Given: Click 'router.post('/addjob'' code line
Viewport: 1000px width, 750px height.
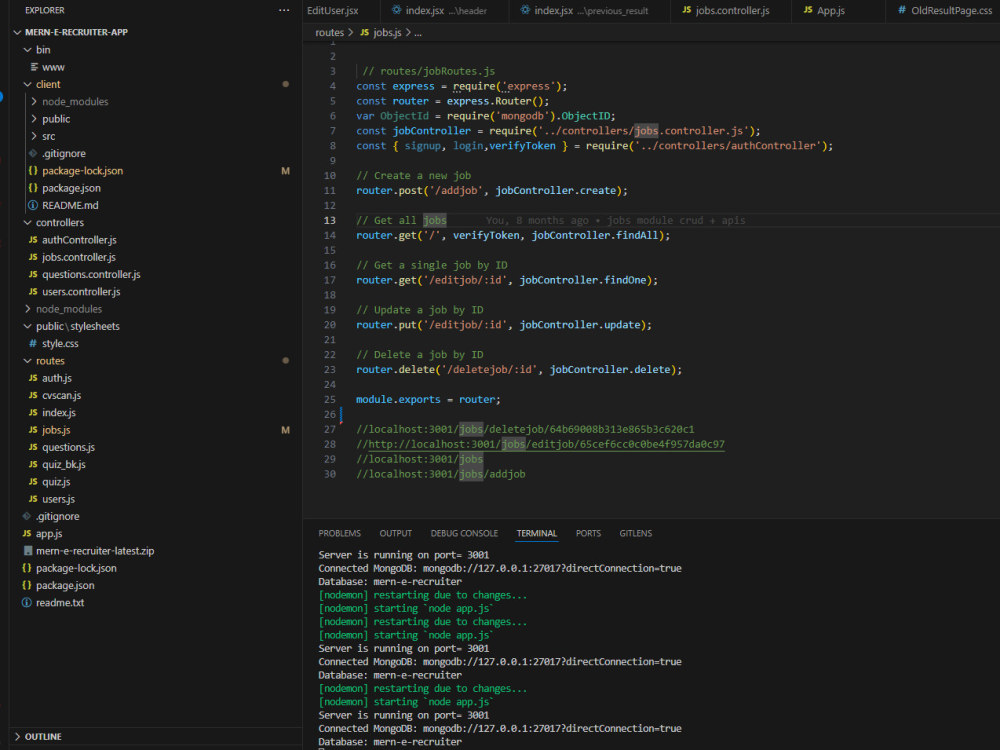Looking at the screenshot, I should coord(492,191).
